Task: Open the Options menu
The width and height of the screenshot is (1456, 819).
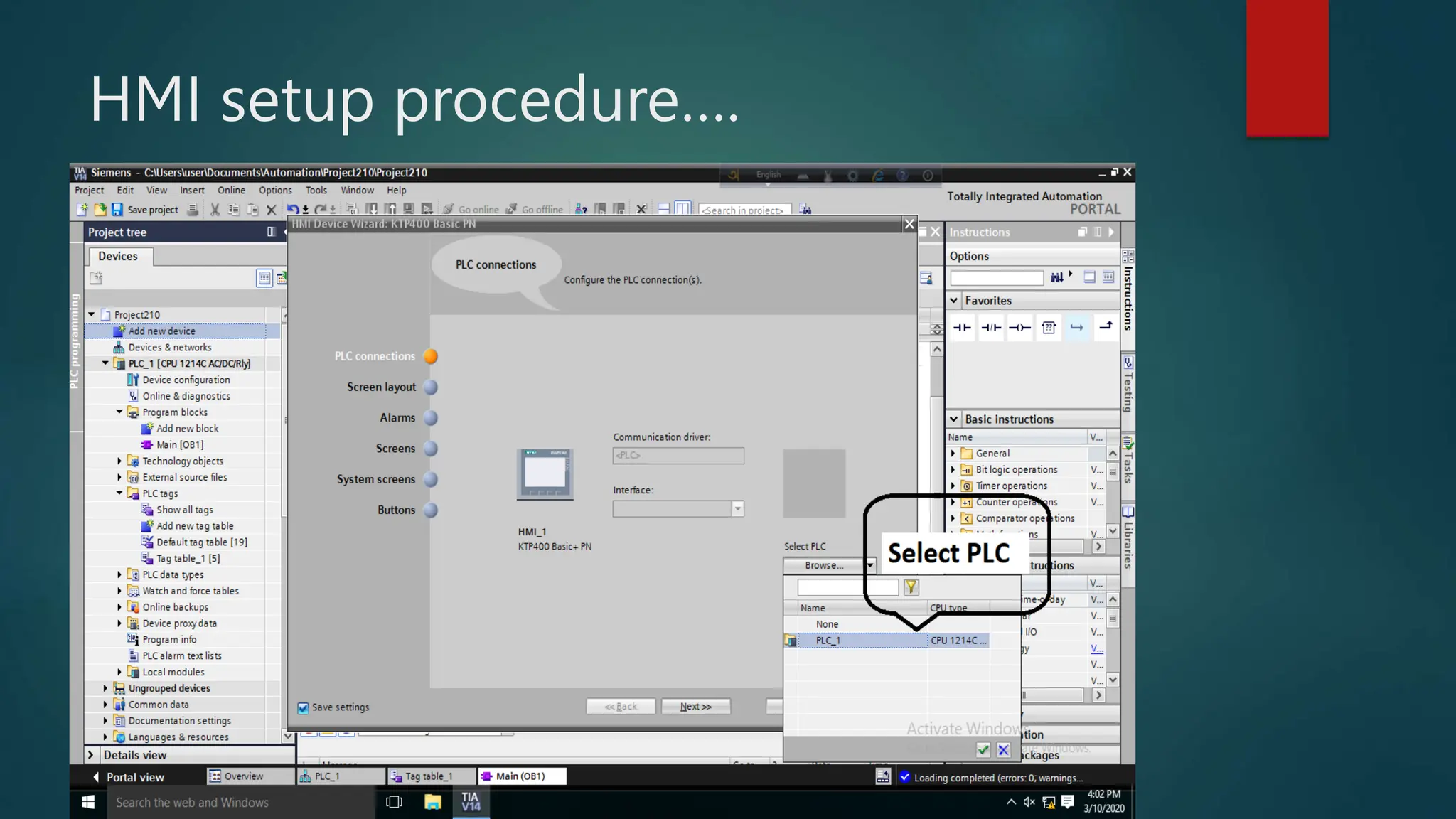Action: pyautogui.click(x=275, y=190)
